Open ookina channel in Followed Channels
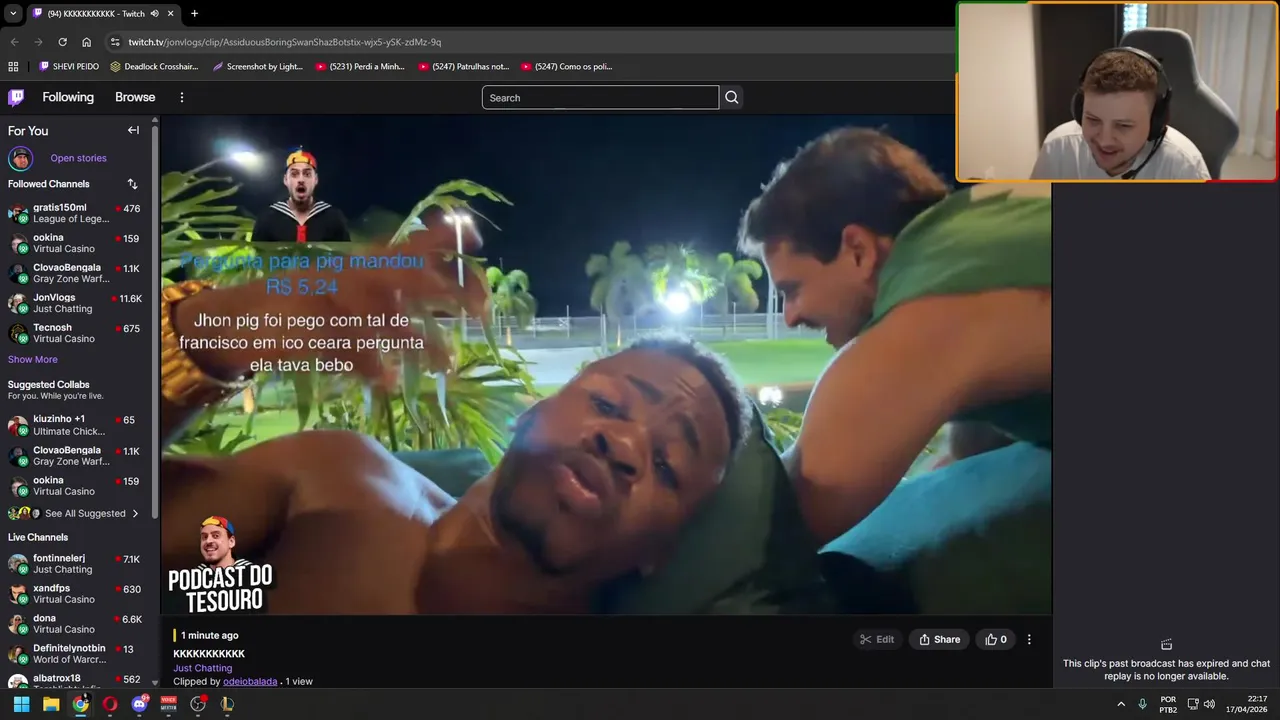The width and height of the screenshot is (1280, 720). (75, 243)
